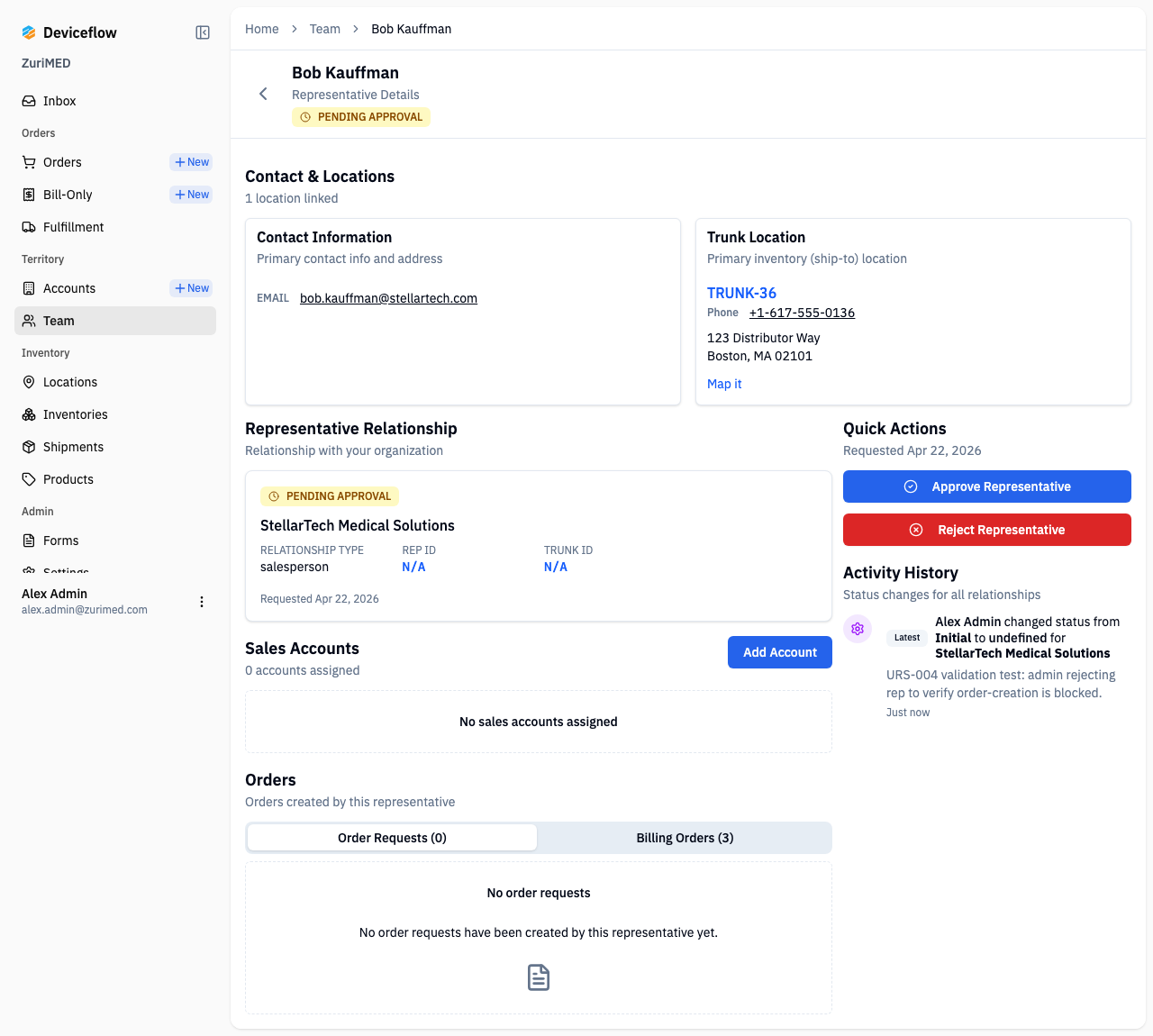Open Inbox from the sidebar
This screenshot has height=1036, width=1153.
point(115,101)
